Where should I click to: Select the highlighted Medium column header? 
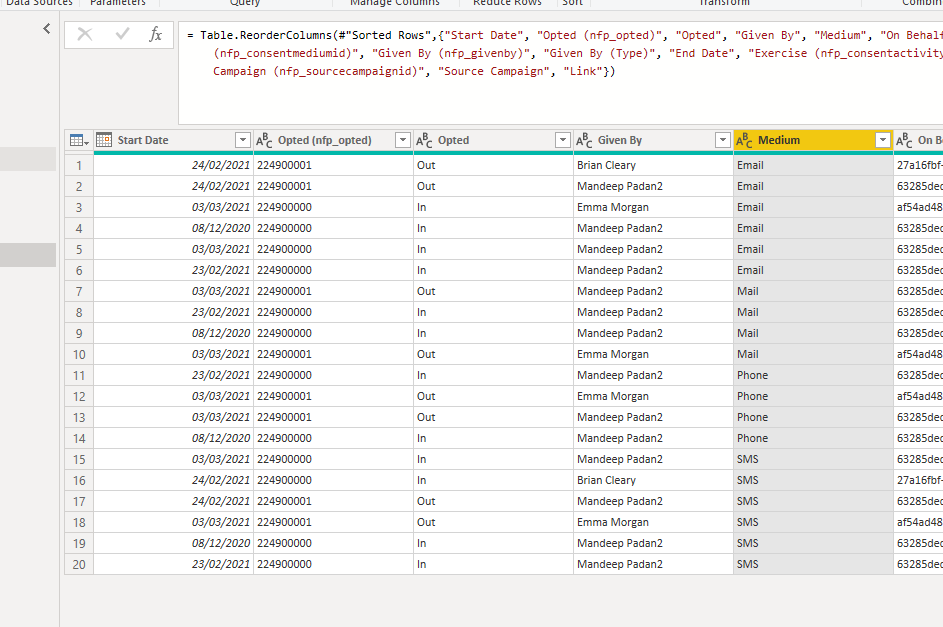(813, 140)
